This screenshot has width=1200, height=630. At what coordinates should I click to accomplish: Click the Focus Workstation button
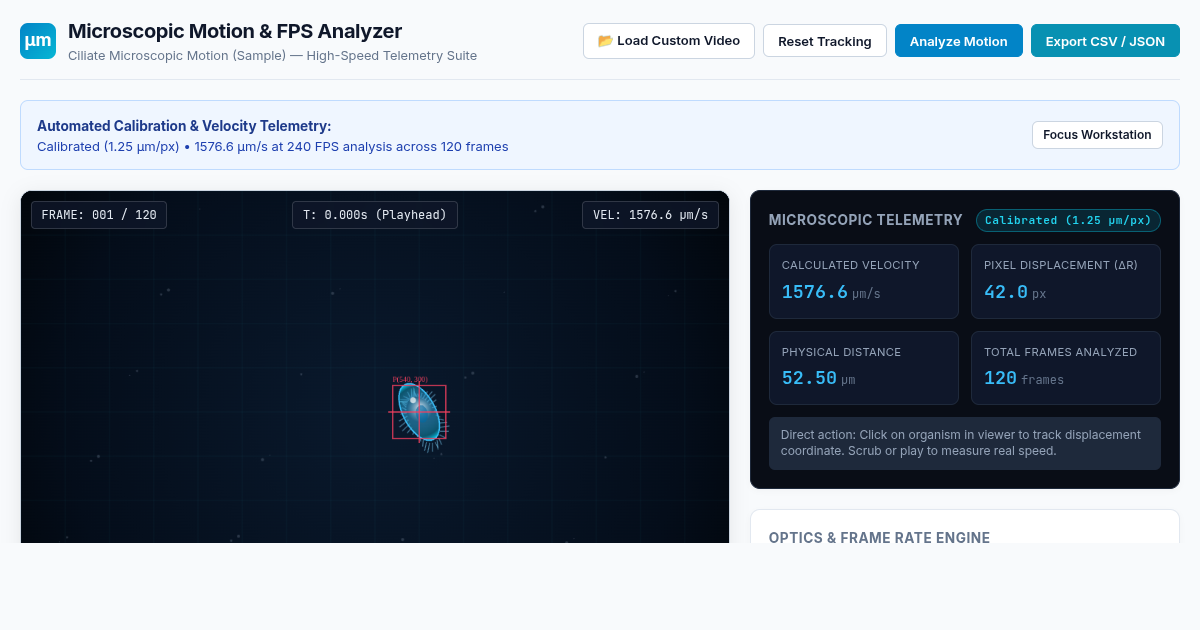[x=1097, y=135]
